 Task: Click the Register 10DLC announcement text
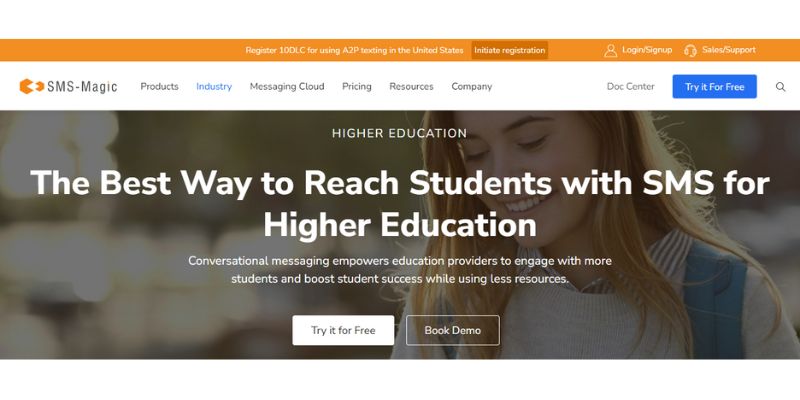[x=354, y=51]
